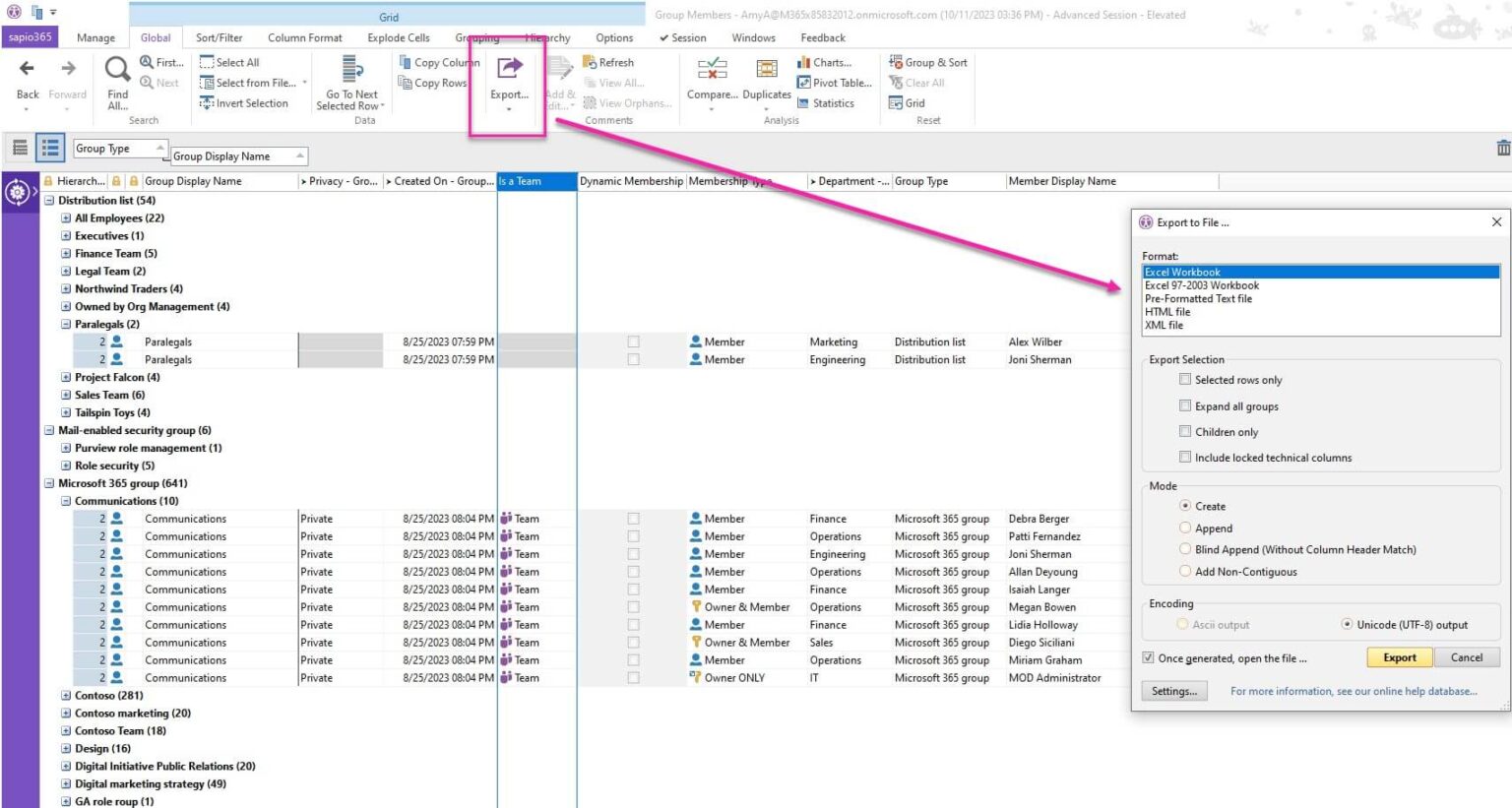Select Unicode (UTF-8) output encoding
Screen dimensions: 1512x808
pyautogui.click(x=1348, y=624)
